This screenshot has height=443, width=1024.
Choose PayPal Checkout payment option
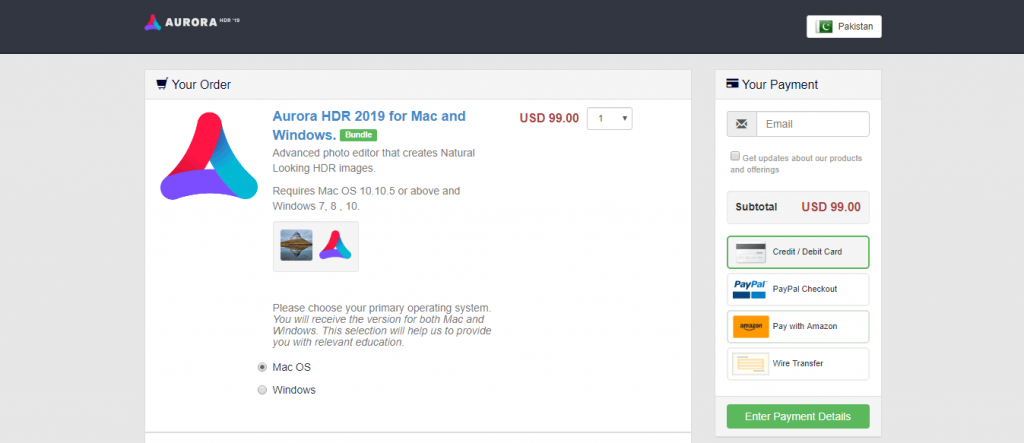[x=798, y=289]
